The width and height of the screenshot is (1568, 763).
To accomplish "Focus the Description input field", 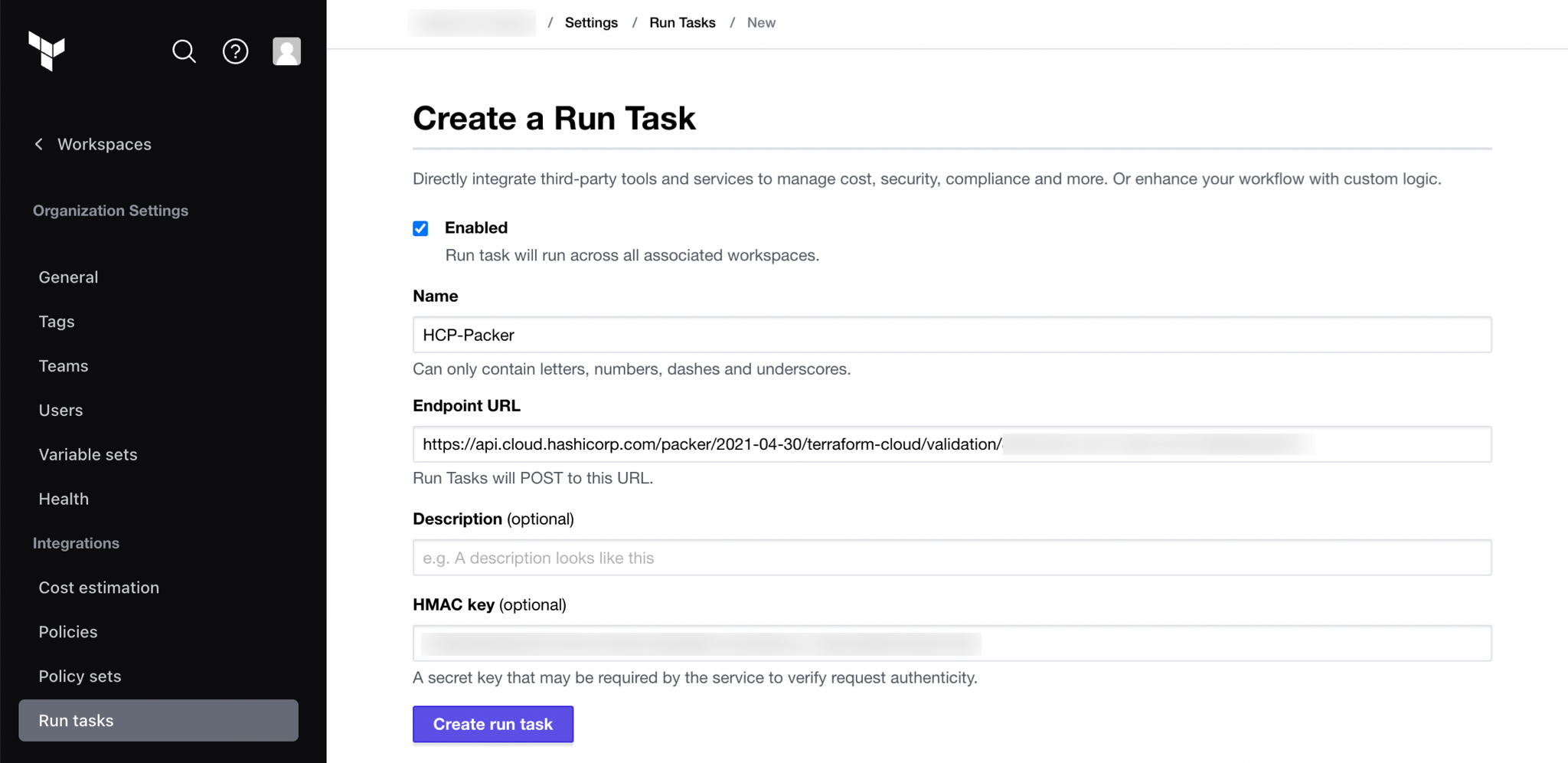I will click(x=952, y=558).
